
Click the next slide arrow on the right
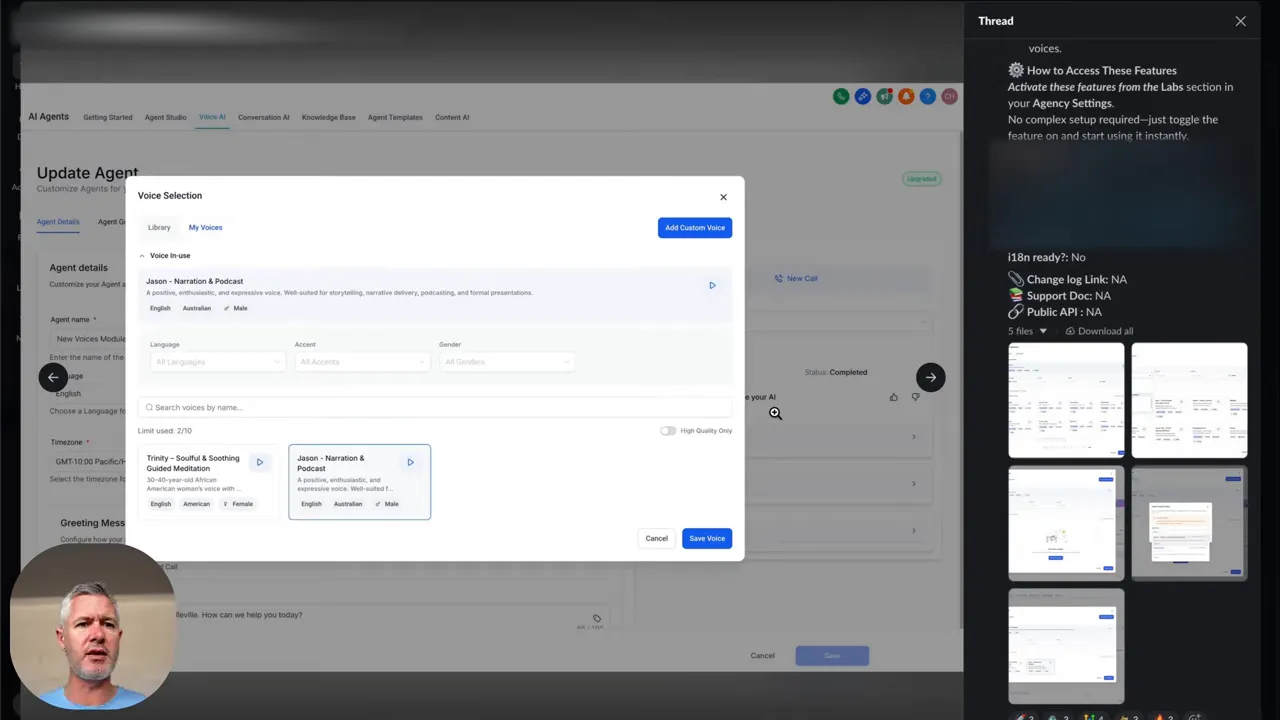930,377
